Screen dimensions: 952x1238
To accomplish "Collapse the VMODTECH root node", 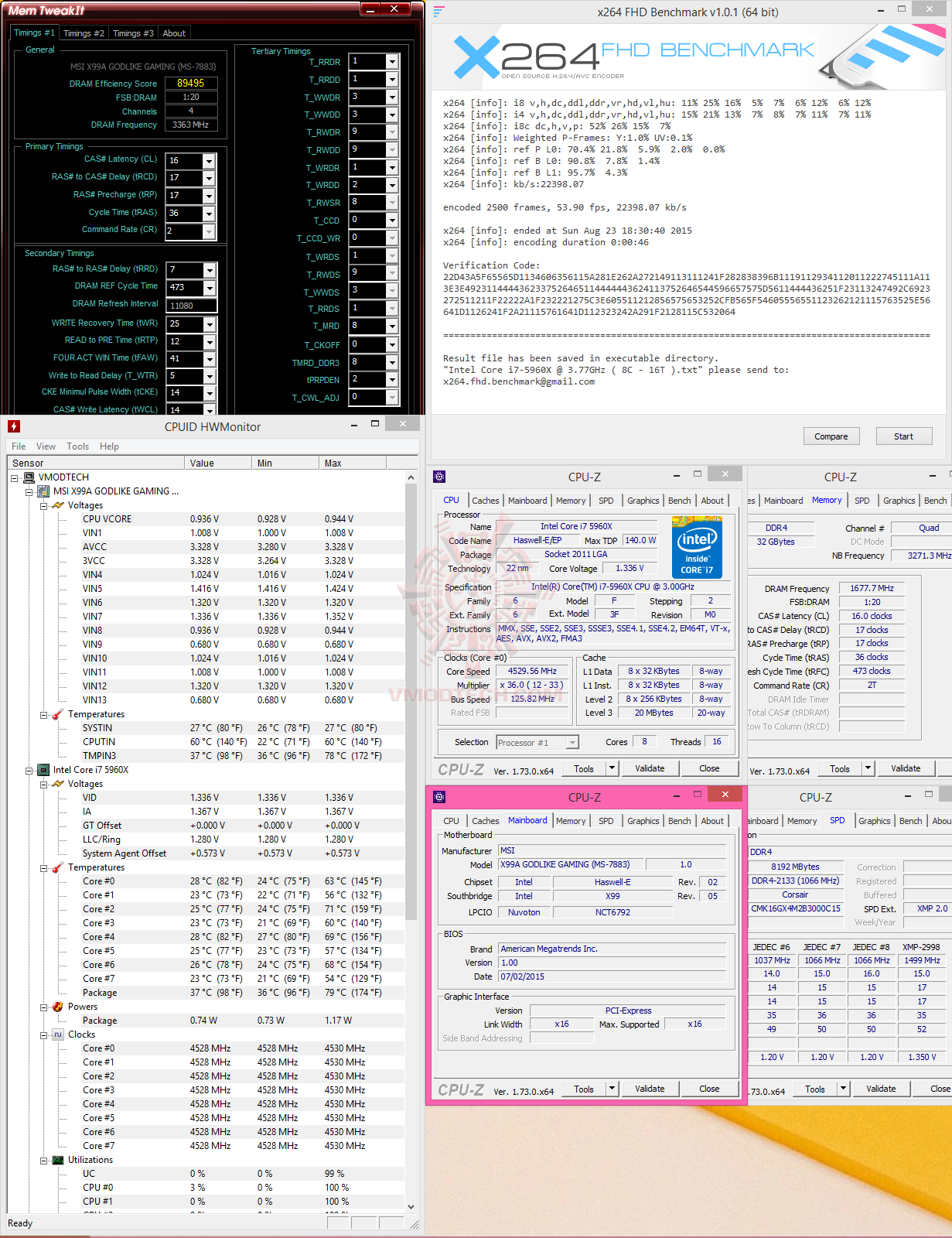I will (x=15, y=478).
